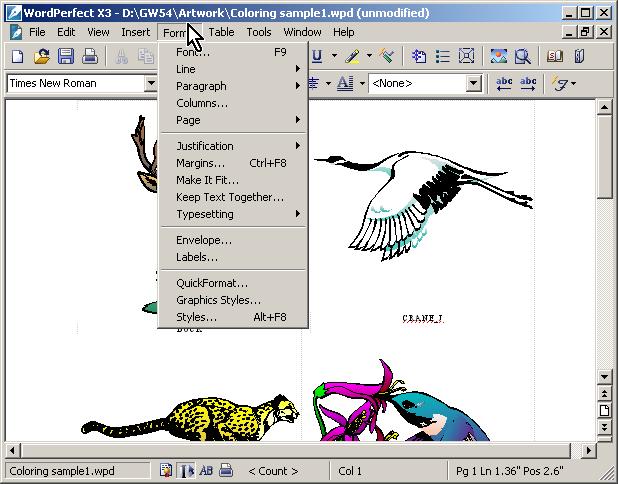Expand the Justification submenu

point(233,146)
